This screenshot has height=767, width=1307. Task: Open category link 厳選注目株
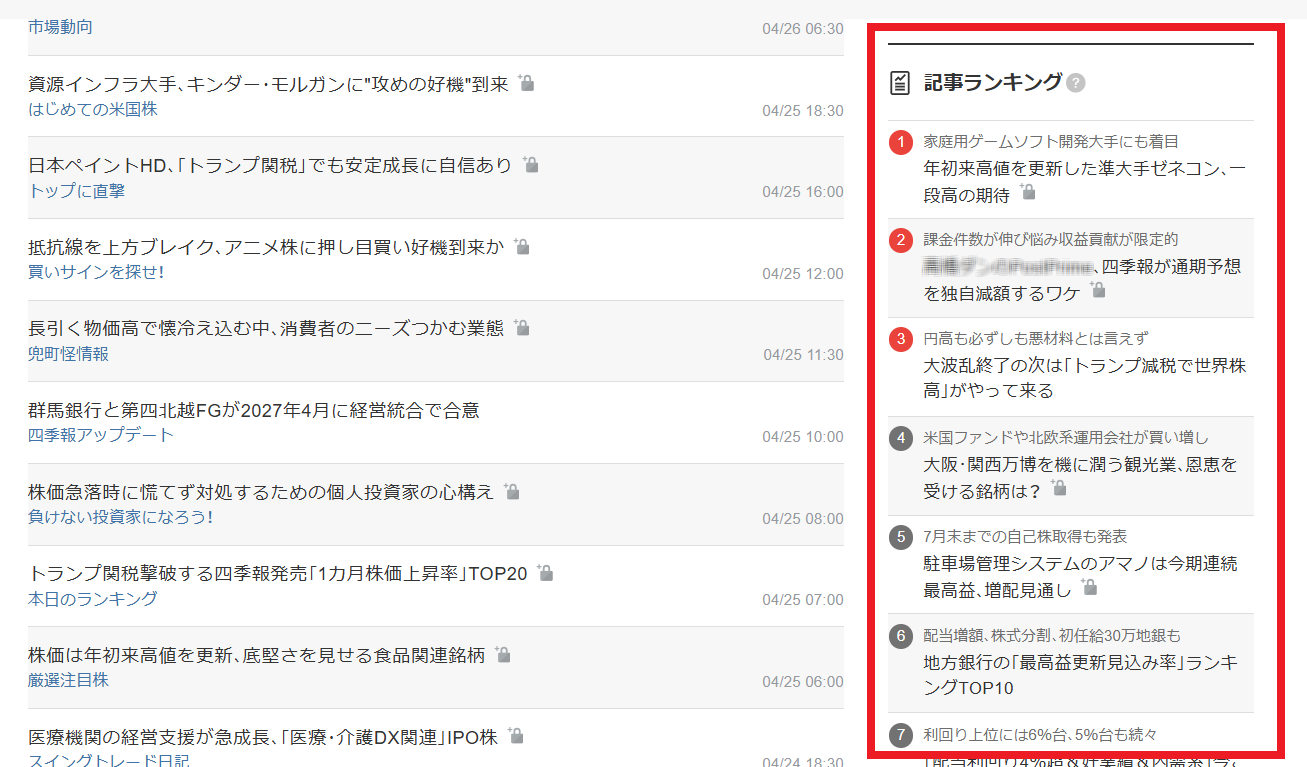point(68,680)
